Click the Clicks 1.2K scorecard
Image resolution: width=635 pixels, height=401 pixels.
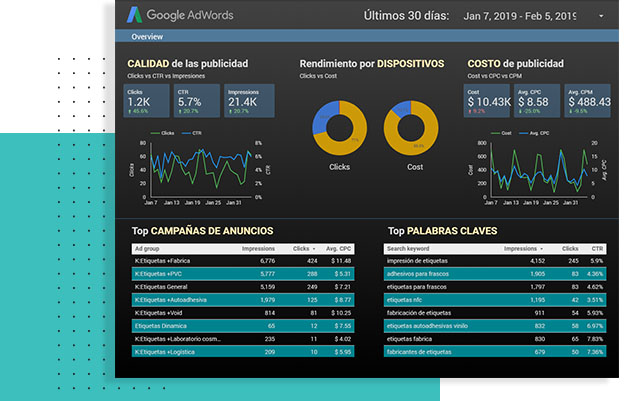[146, 101]
